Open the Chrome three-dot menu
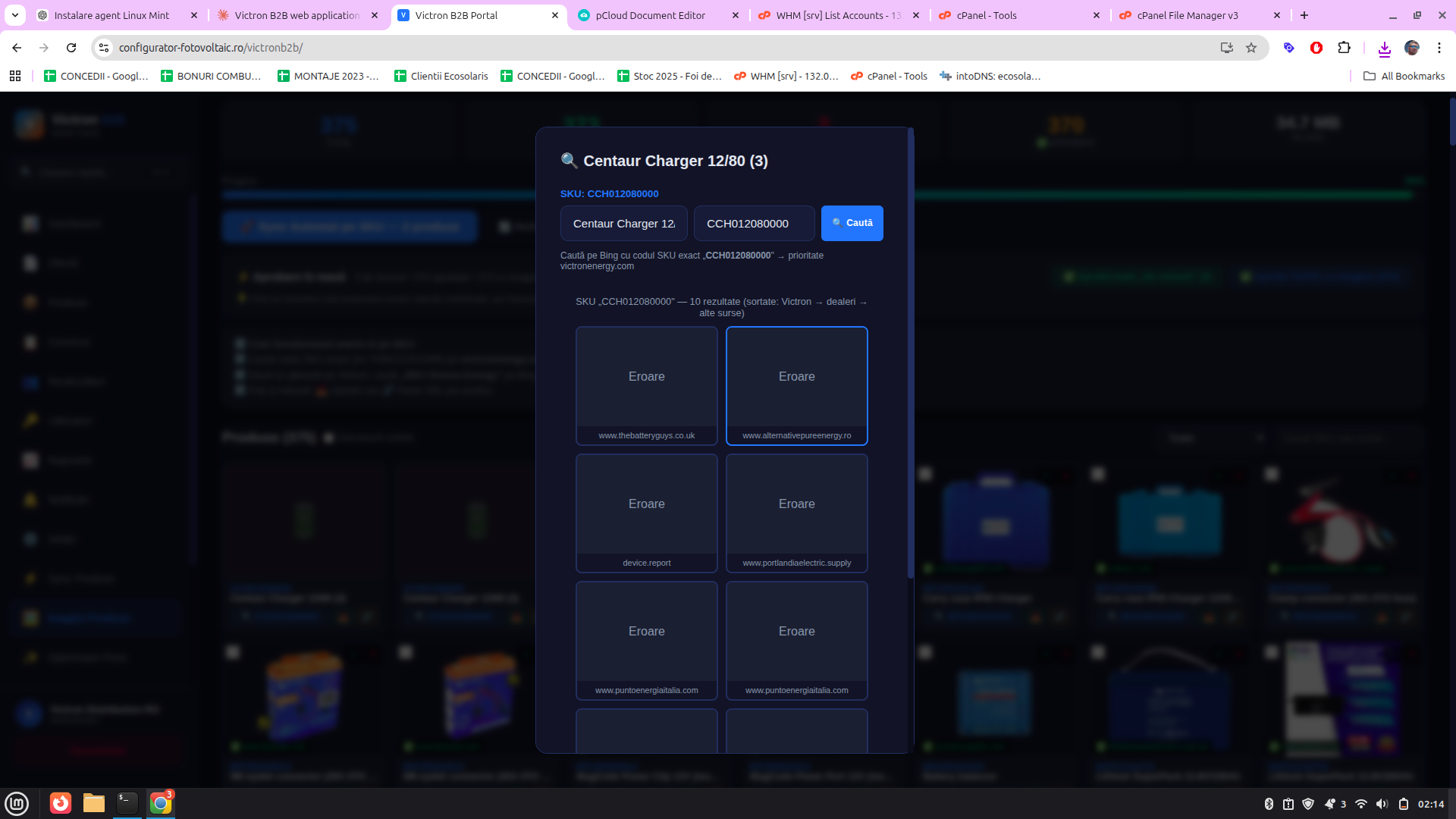Image resolution: width=1456 pixels, height=819 pixels. (x=1439, y=48)
